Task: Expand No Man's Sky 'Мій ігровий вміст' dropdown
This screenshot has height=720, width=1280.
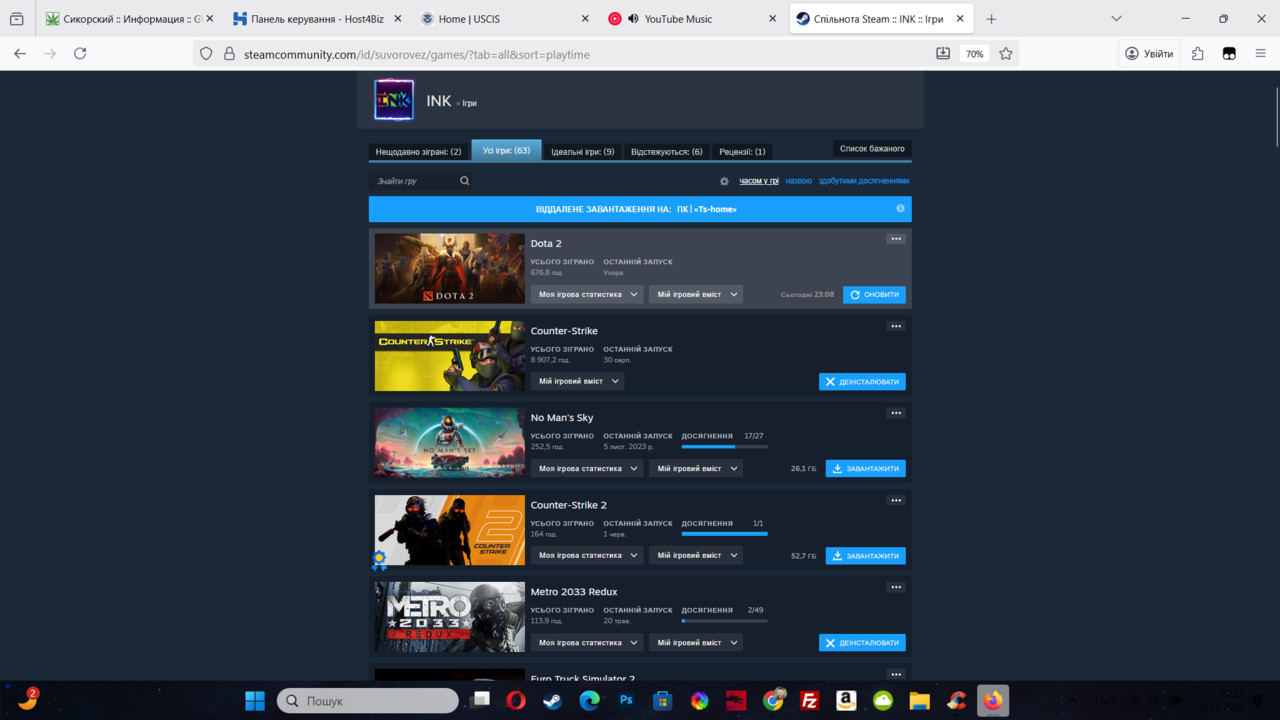Action: (696, 468)
